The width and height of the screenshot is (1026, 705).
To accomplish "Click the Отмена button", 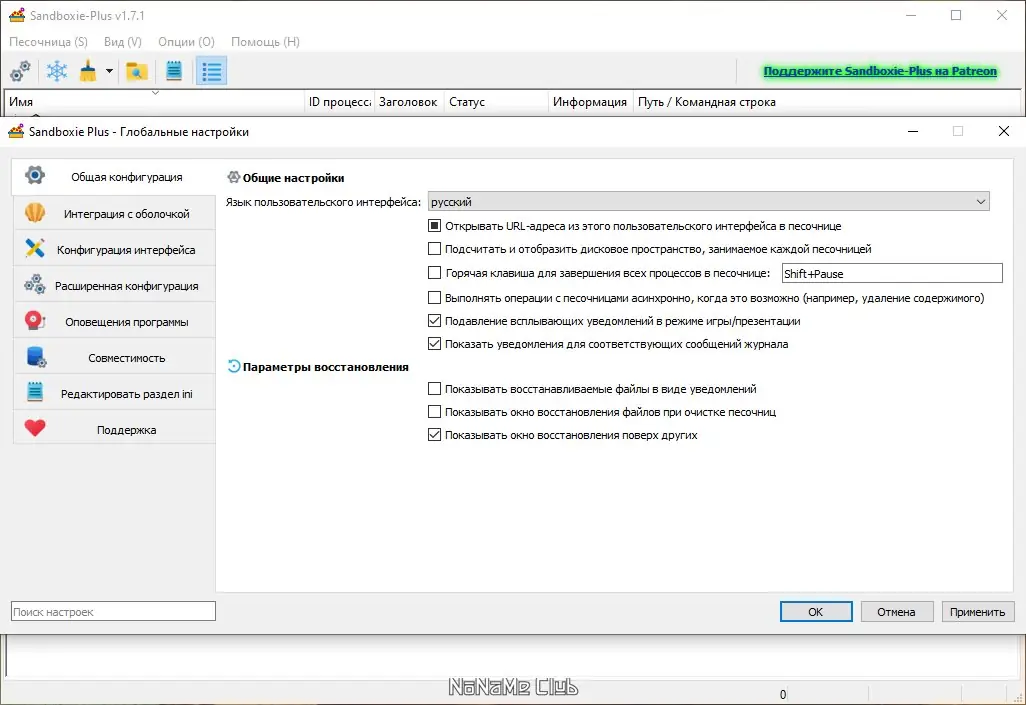I will tap(896, 611).
